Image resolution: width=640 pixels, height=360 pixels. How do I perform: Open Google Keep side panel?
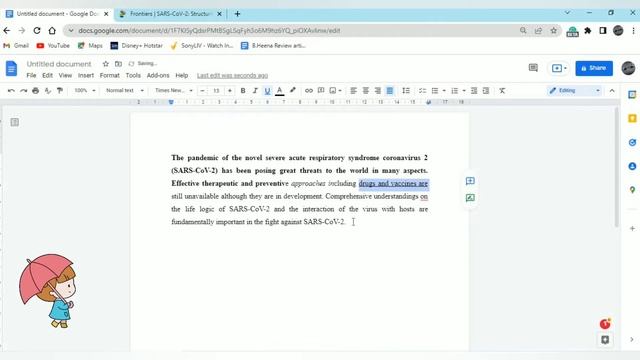tap(632, 118)
